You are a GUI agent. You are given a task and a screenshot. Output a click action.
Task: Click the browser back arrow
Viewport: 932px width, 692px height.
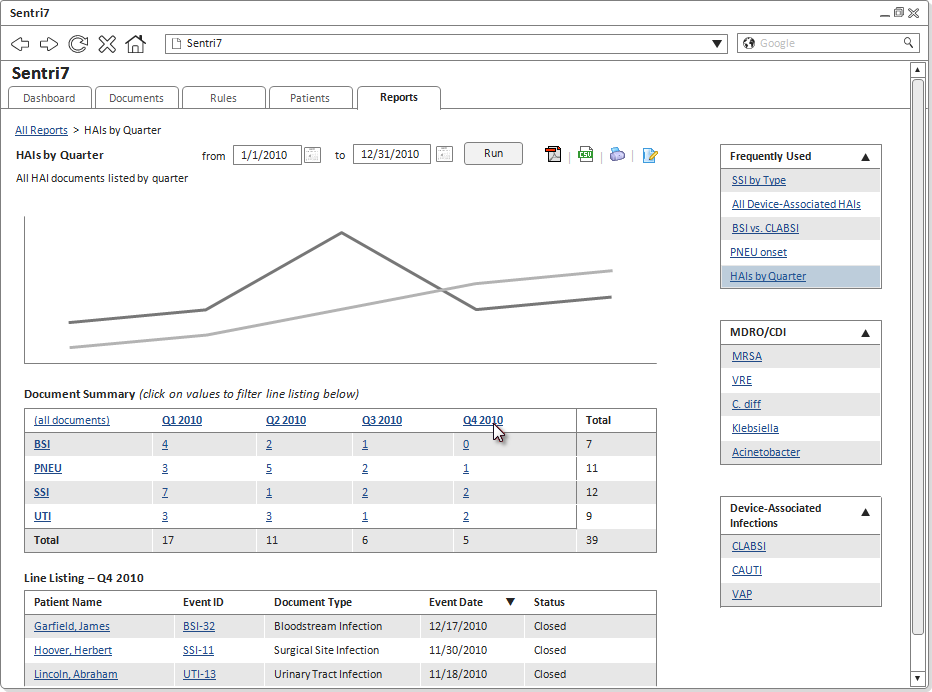(20, 43)
